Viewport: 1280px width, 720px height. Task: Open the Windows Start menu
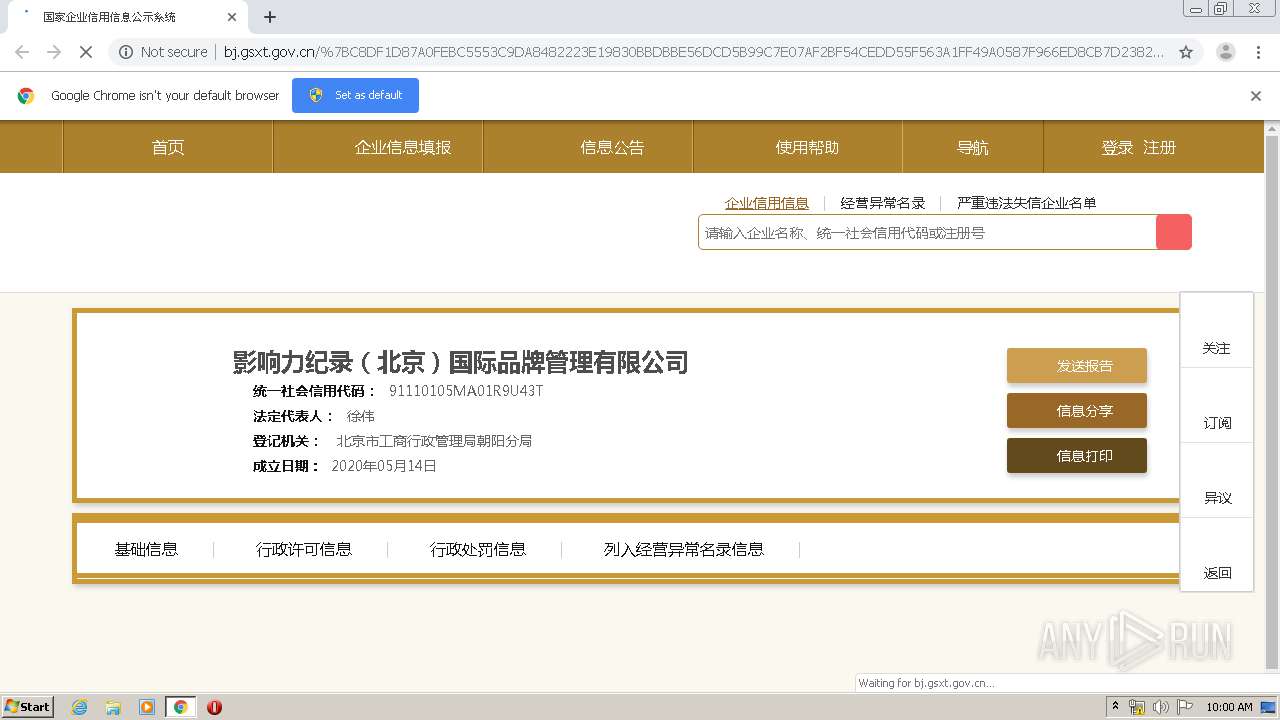click(x=27, y=706)
